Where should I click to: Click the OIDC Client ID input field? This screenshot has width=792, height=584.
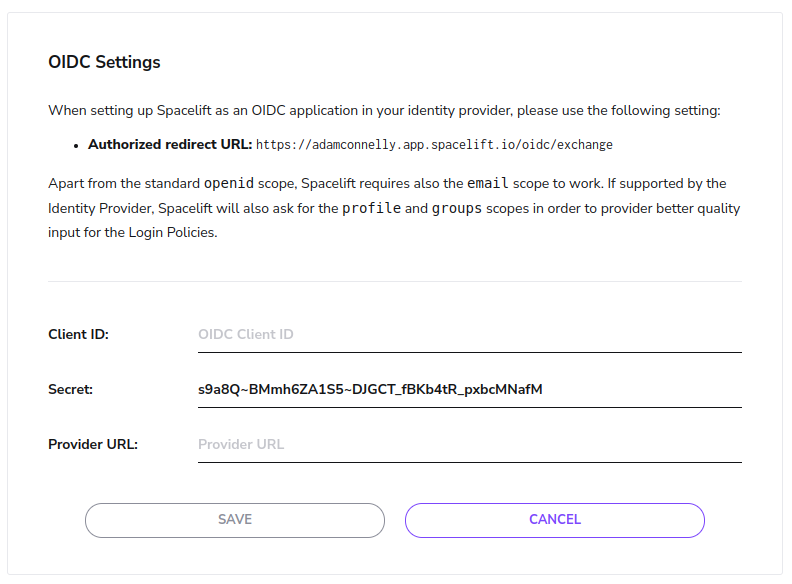click(469, 334)
